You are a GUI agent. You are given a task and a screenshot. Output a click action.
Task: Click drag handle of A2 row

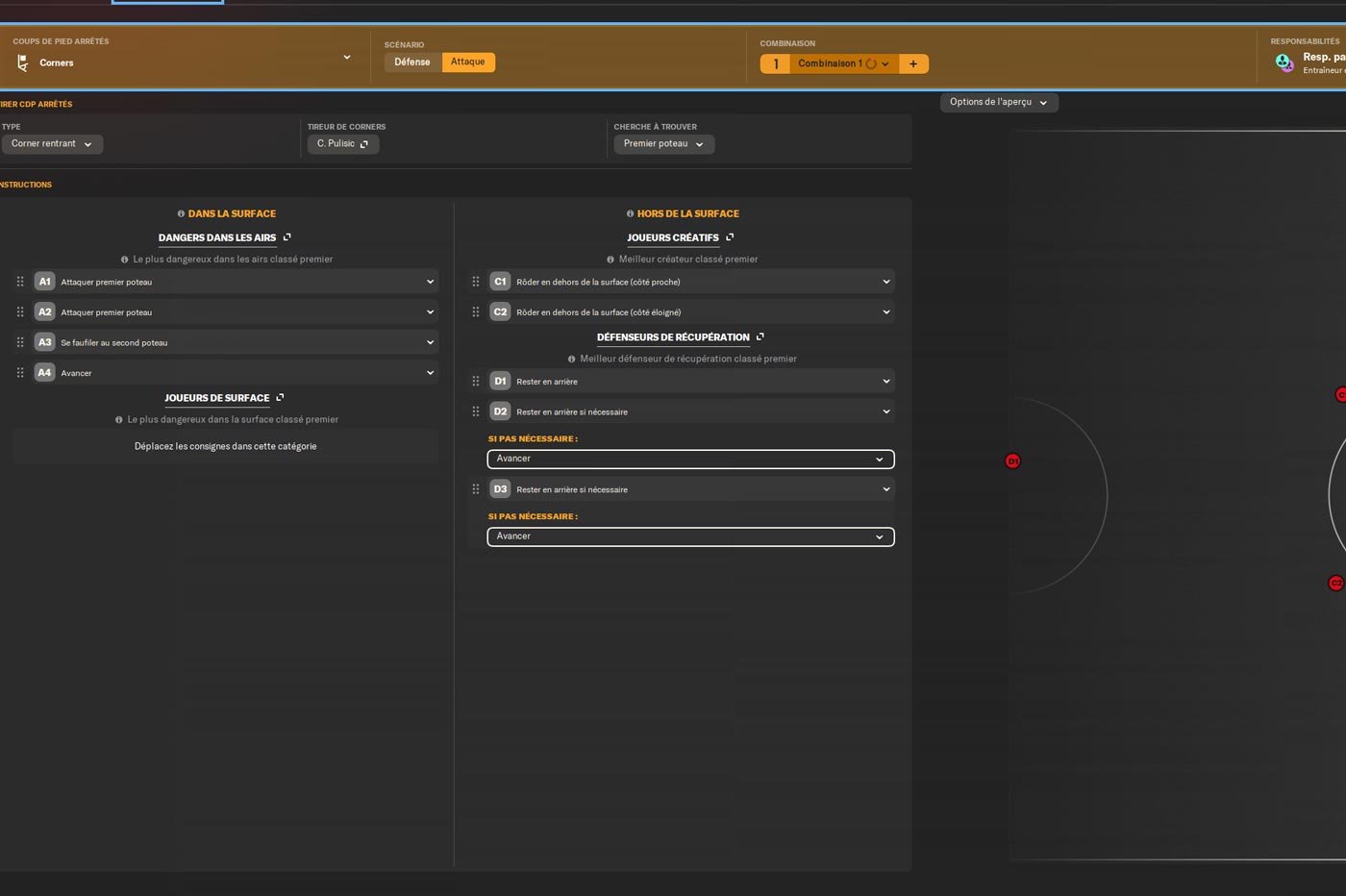coord(20,312)
